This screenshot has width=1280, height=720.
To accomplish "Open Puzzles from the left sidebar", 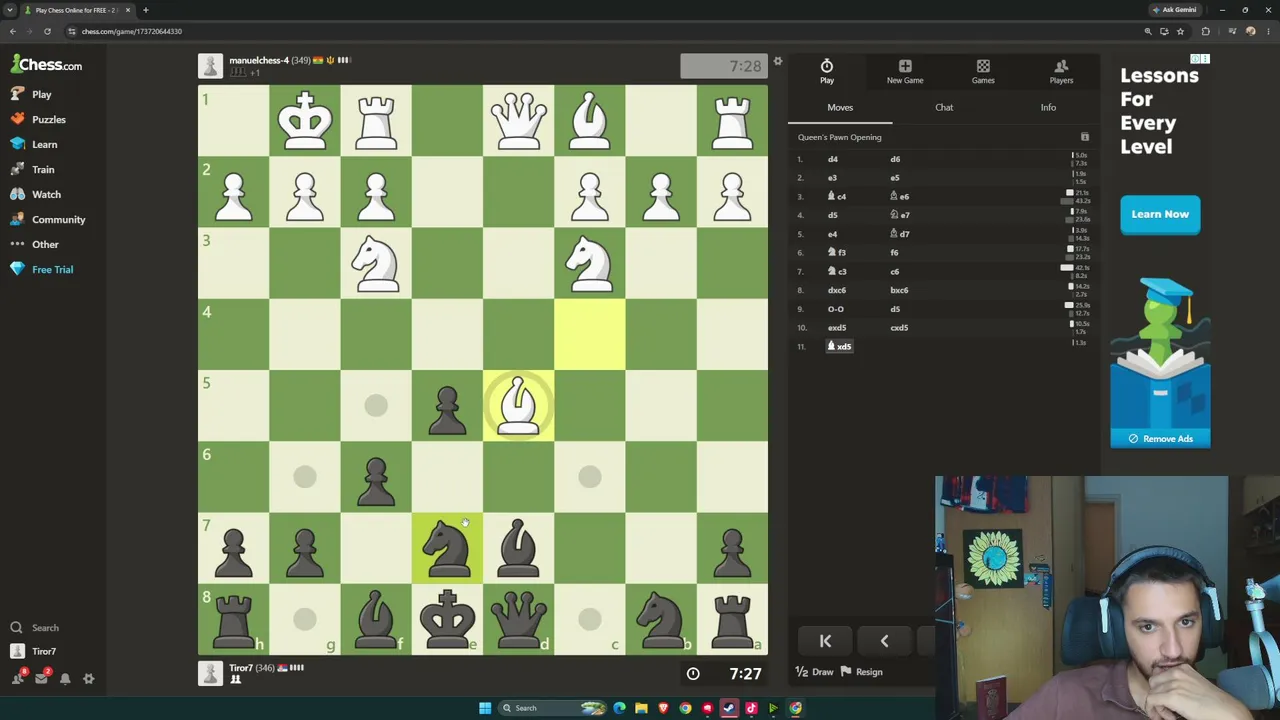I will [x=38, y=119].
